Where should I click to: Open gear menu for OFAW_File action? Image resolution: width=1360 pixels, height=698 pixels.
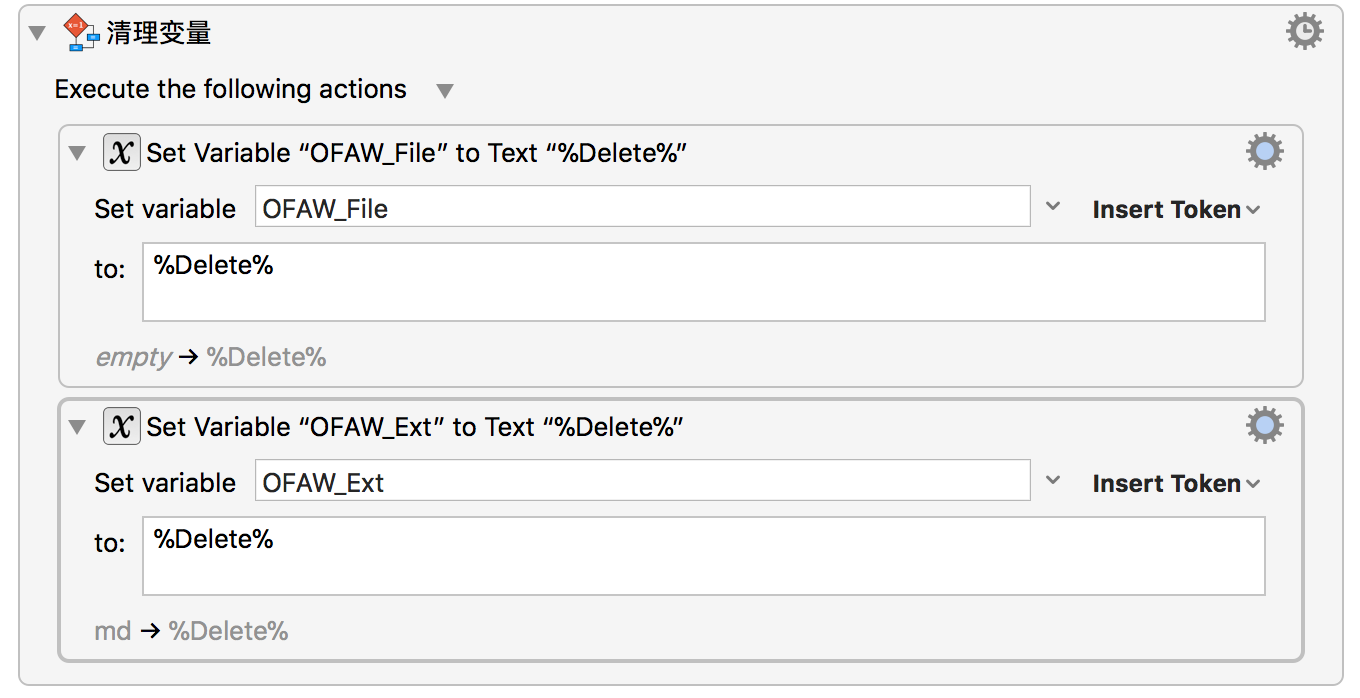[x=1264, y=152]
